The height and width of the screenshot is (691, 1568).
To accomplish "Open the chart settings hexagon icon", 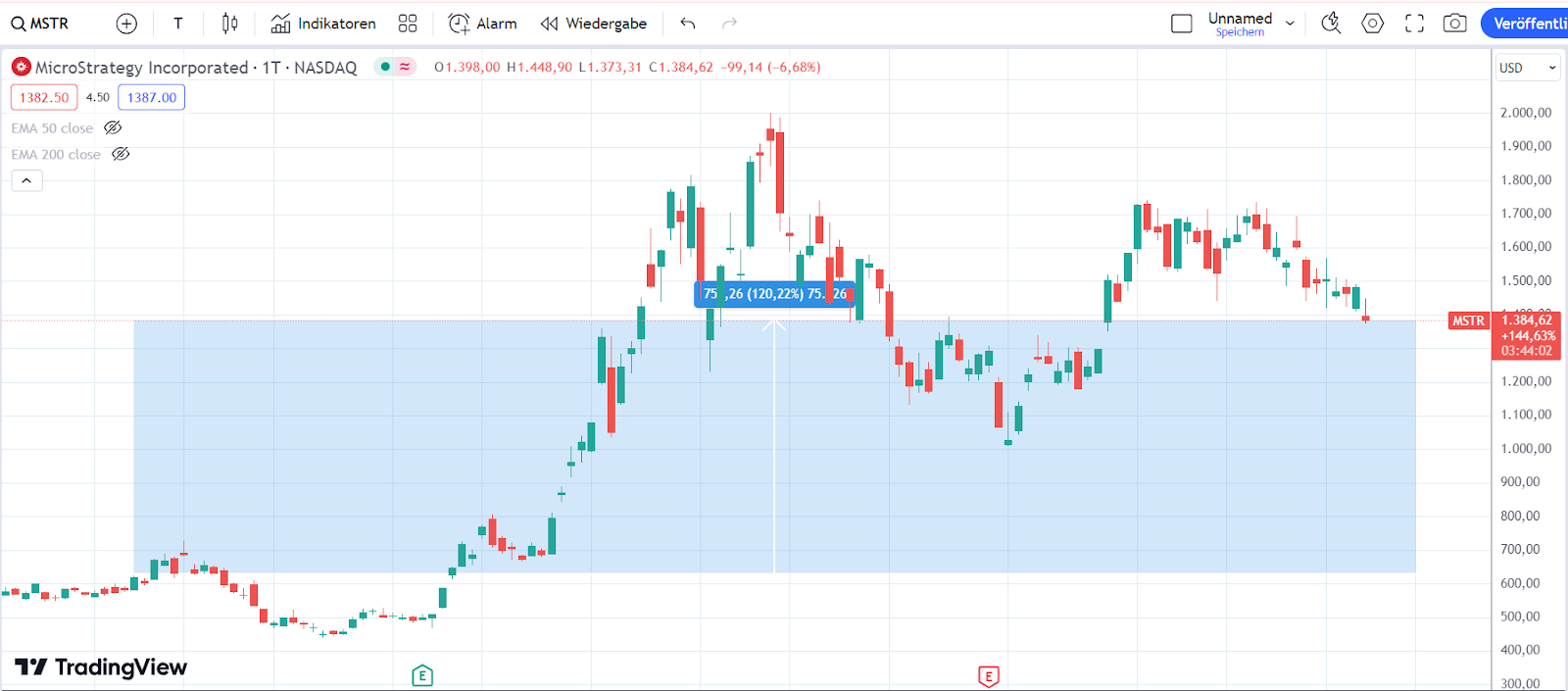I will (1373, 24).
